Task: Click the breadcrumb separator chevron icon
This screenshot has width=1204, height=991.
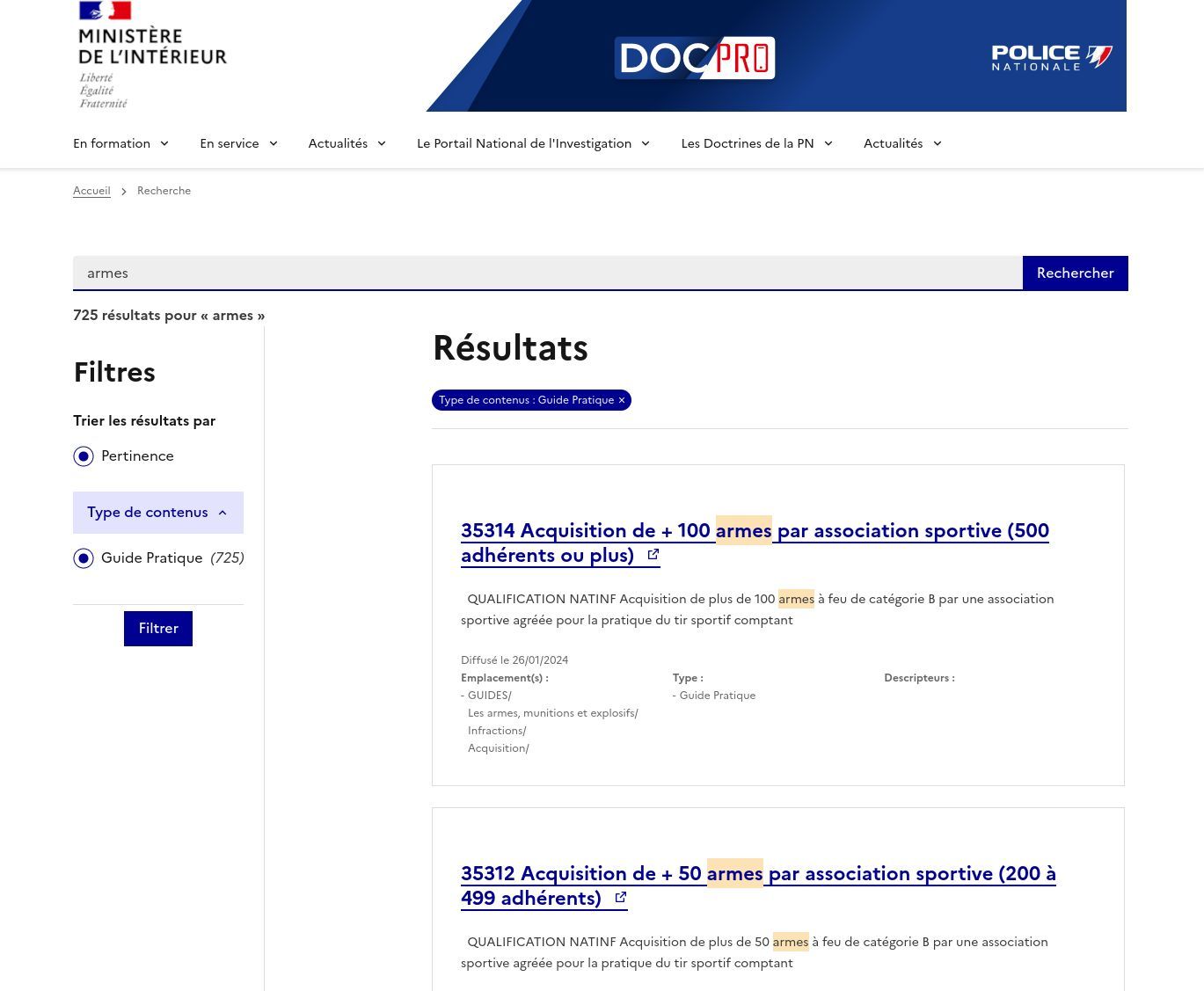Action: click(x=123, y=191)
